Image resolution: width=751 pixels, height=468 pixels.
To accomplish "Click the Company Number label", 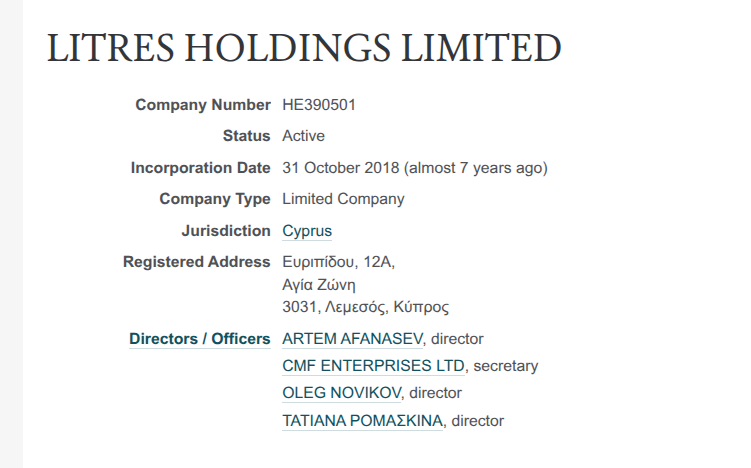I will 203,104.
